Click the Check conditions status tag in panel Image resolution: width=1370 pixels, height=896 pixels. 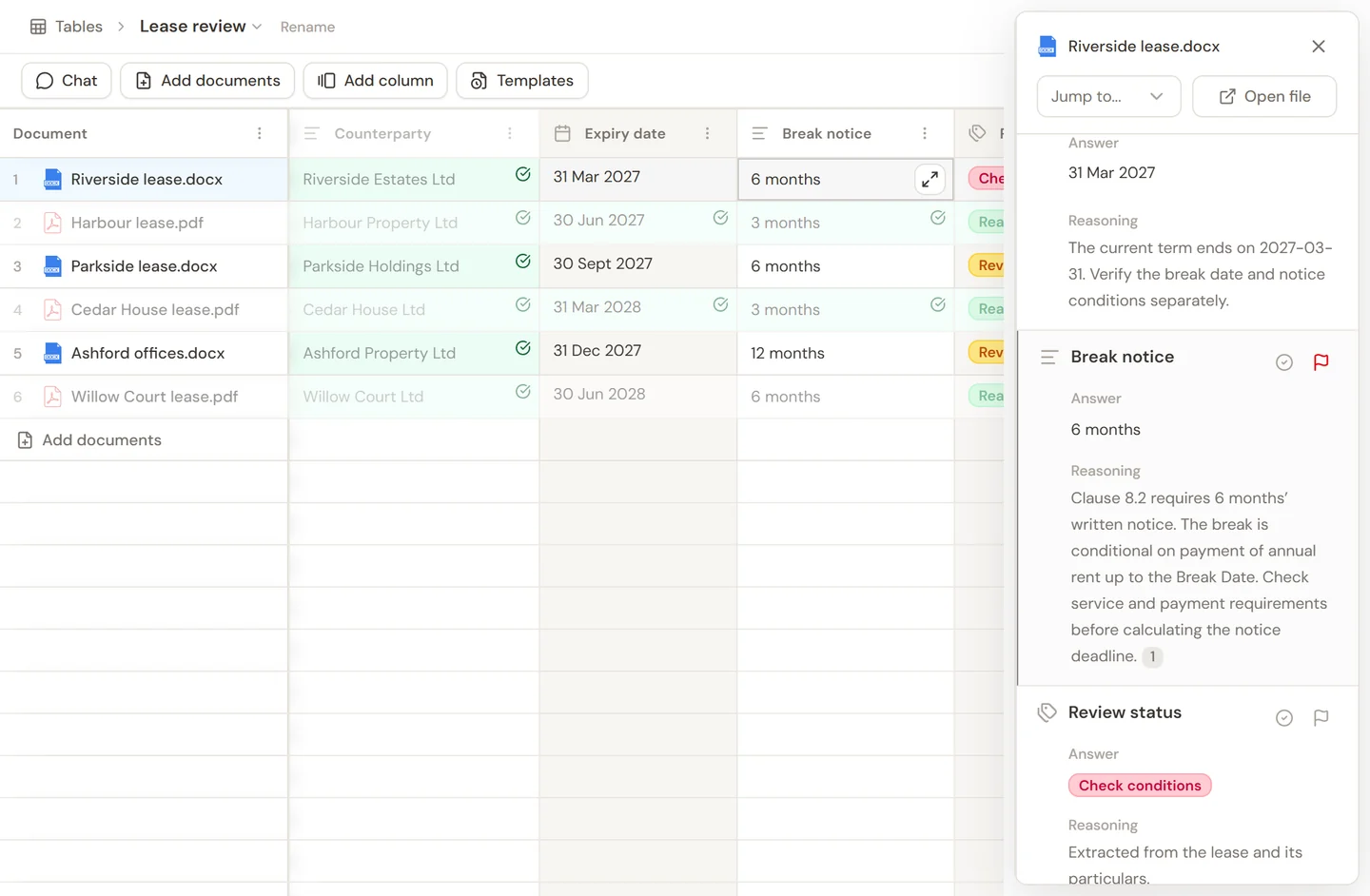pyautogui.click(x=1140, y=786)
